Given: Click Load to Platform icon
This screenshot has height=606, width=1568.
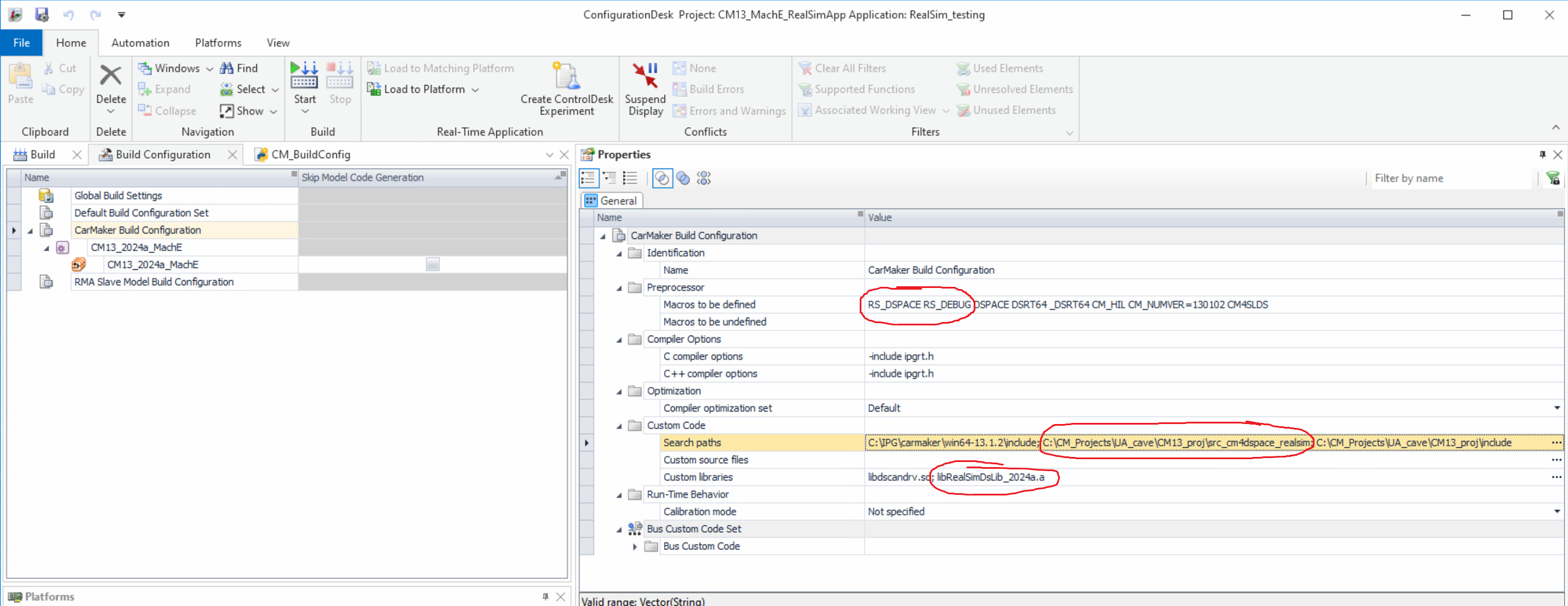Looking at the screenshot, I should coord(374,89).
